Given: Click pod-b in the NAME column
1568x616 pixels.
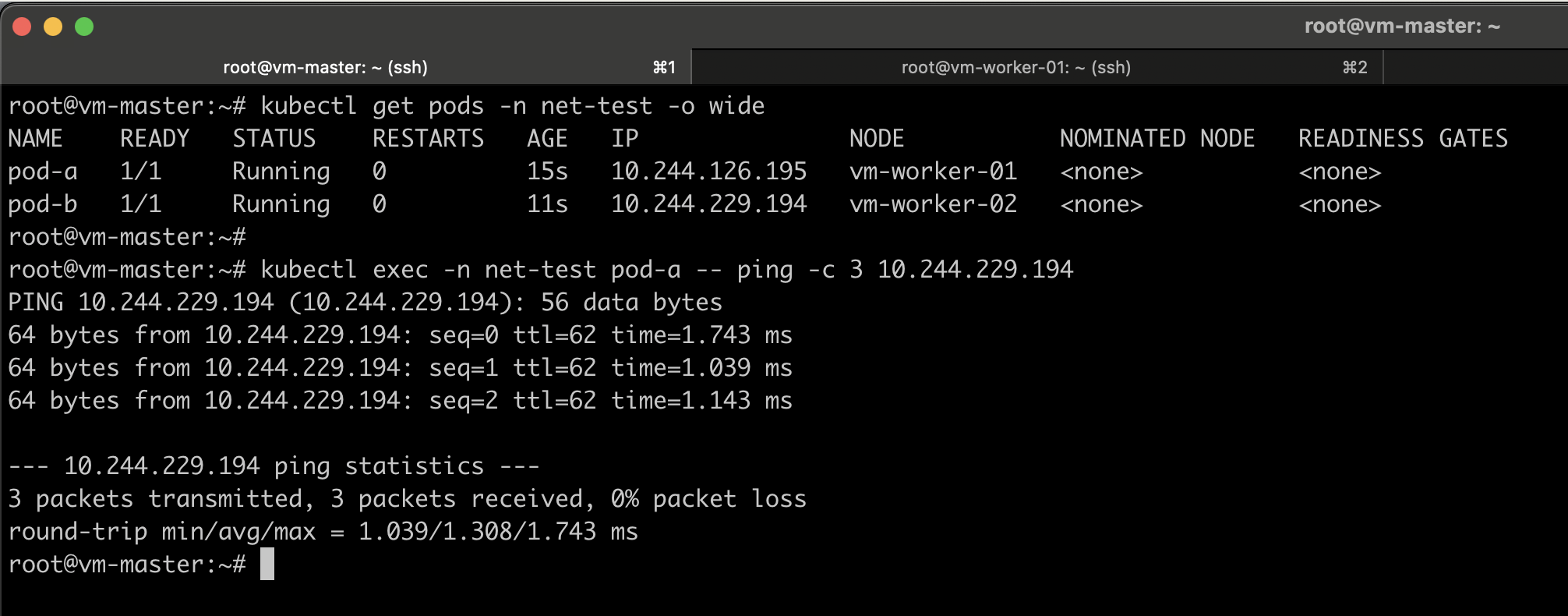Looking at the screenshot, I should [x=43, y=204].
